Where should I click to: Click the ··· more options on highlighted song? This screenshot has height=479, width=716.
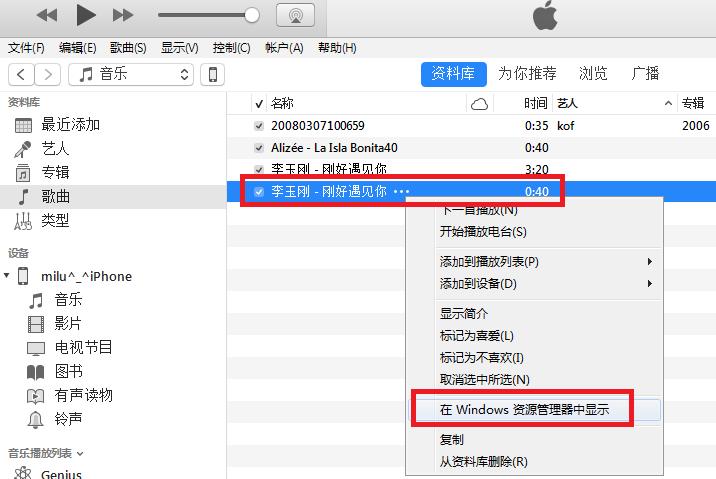click(401, 192)
